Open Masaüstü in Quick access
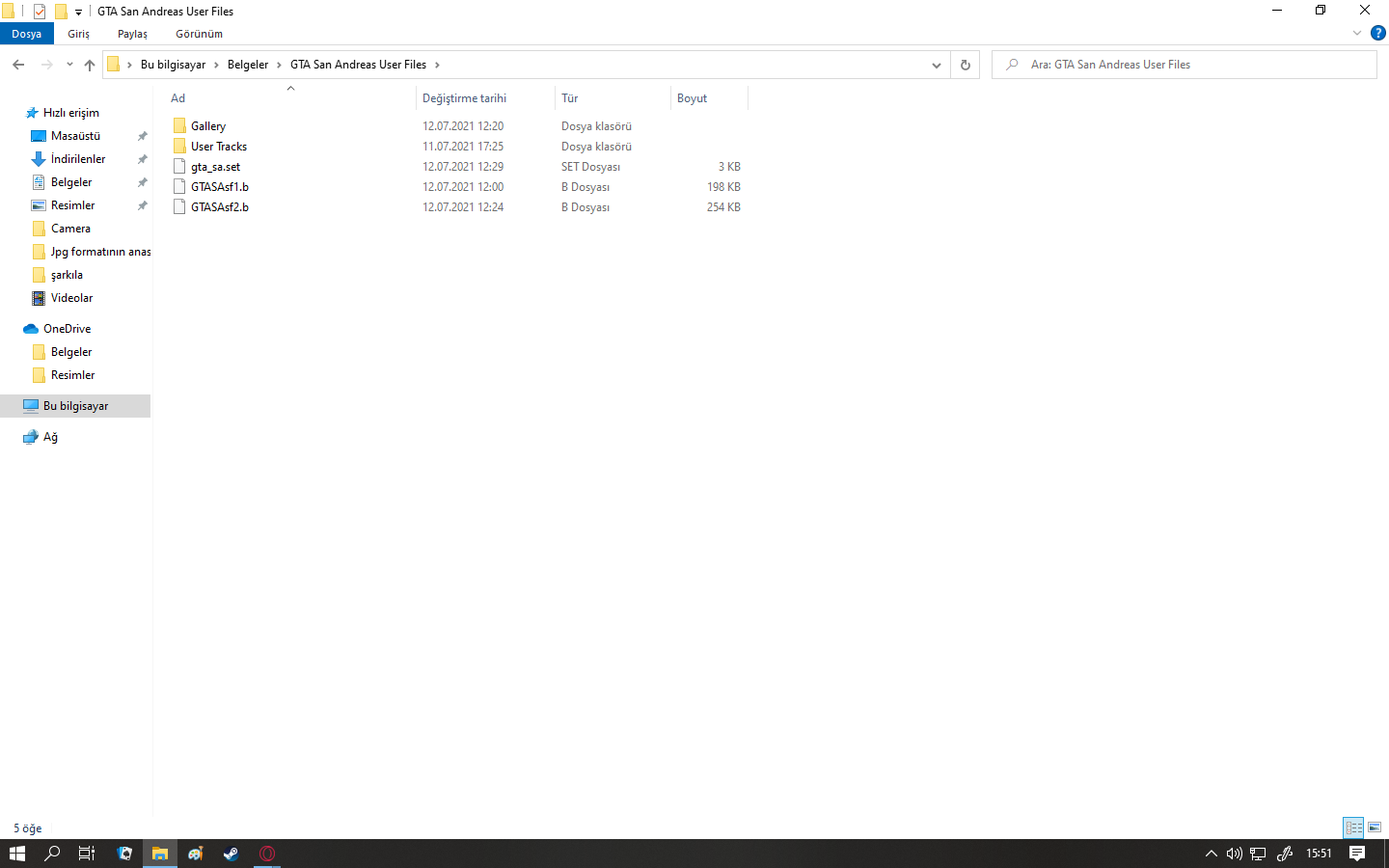Screen dimensions: 1389x868 (x=75, y=136)
